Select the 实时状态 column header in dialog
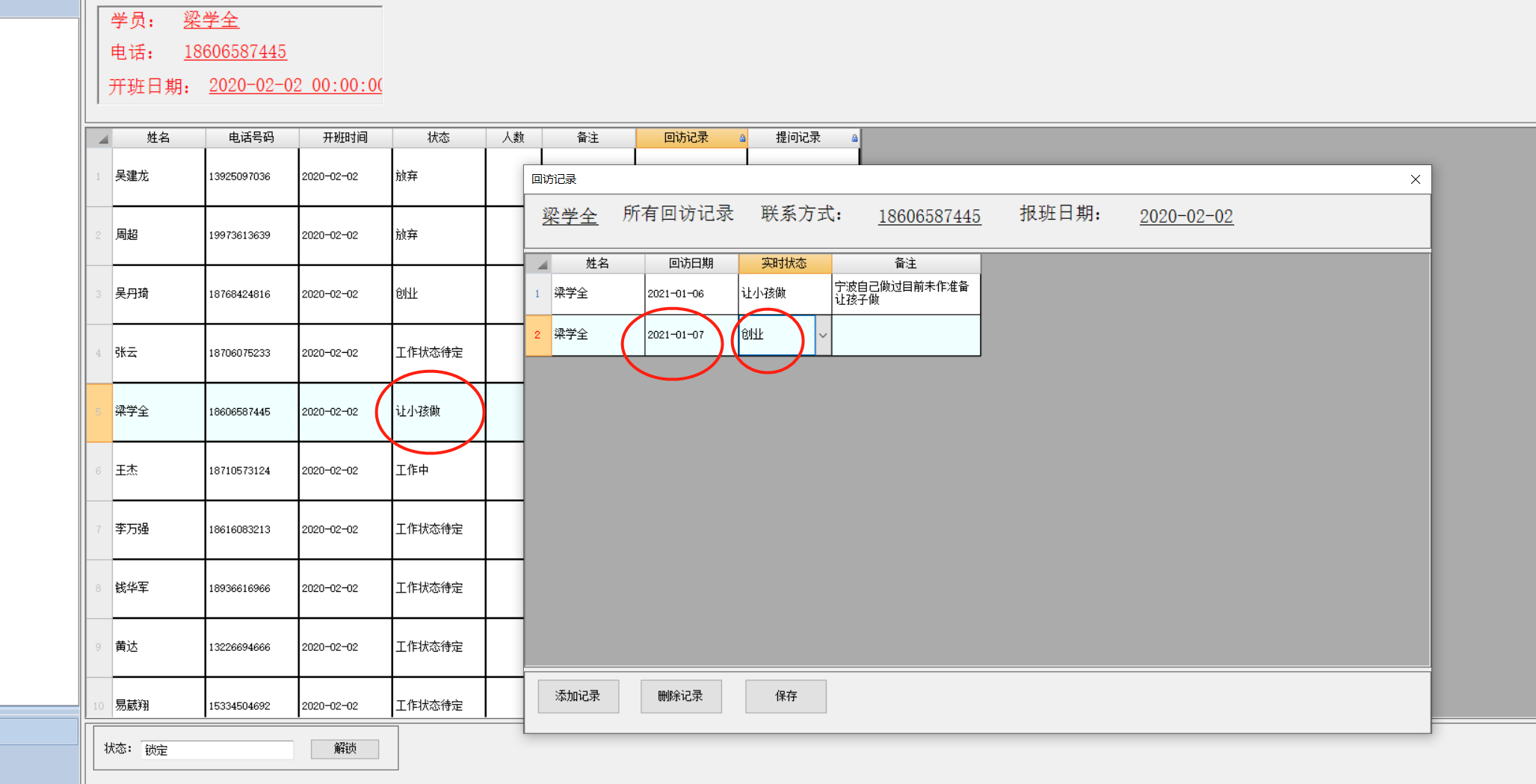 click(x=784, y=263)
